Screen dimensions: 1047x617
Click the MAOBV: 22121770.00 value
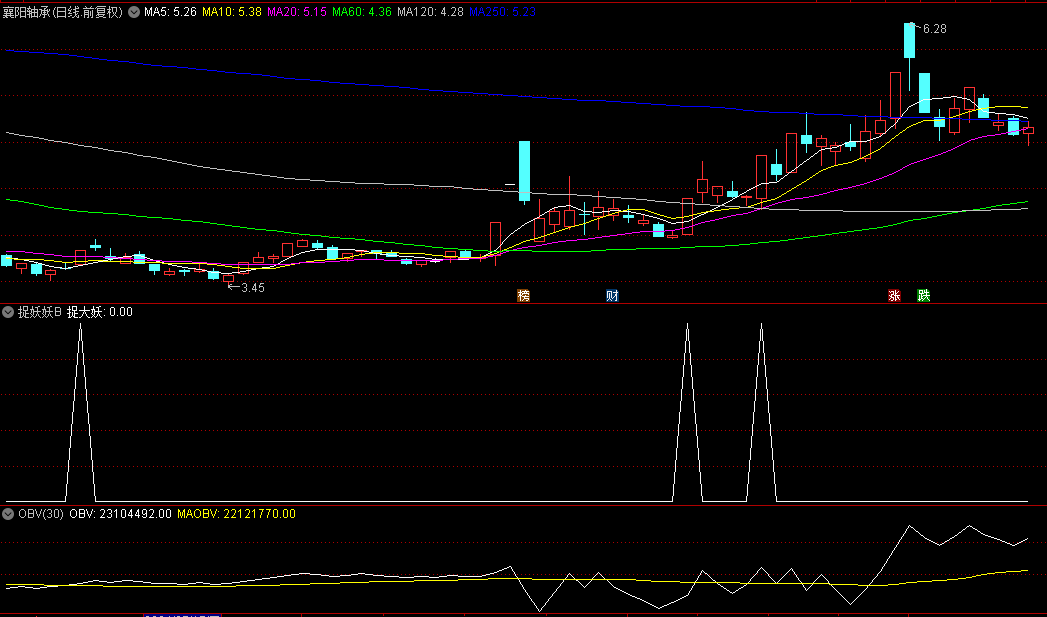236,513
